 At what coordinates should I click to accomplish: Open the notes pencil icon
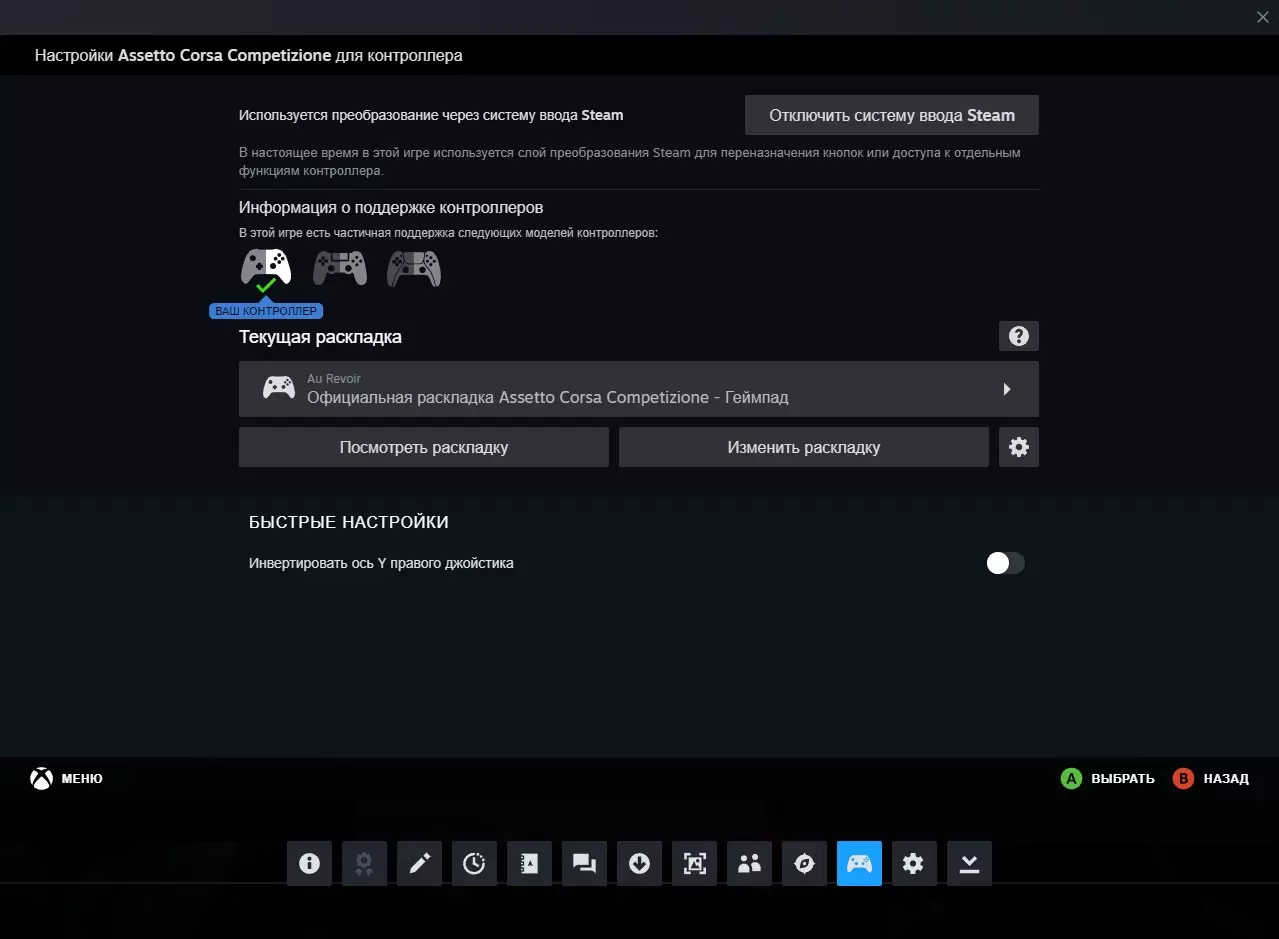click(419, 863)
